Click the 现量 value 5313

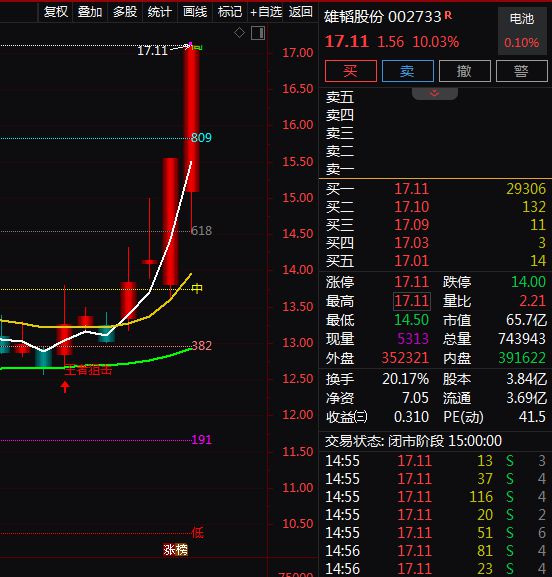tap(413, 339)
